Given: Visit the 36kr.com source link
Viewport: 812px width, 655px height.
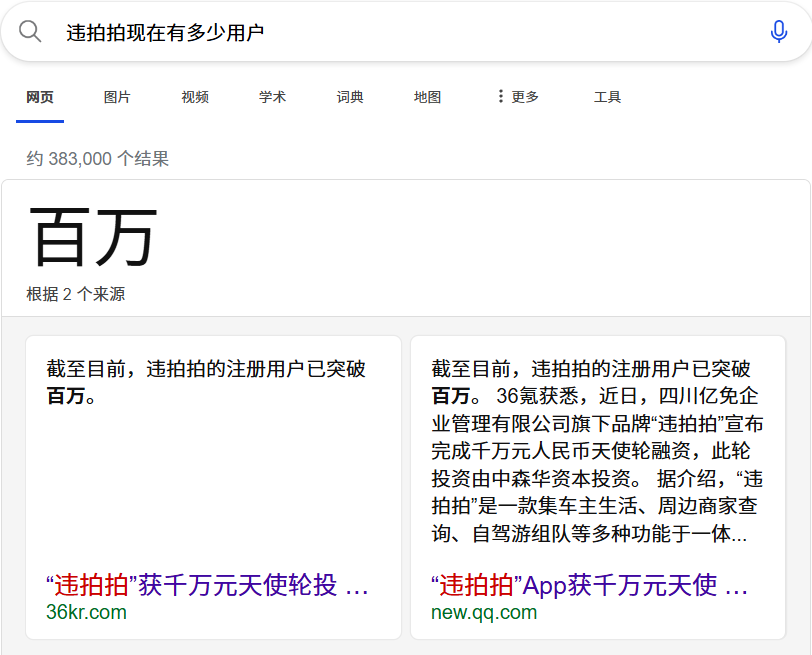Looking at the screenshot, I should click(86, 612).
